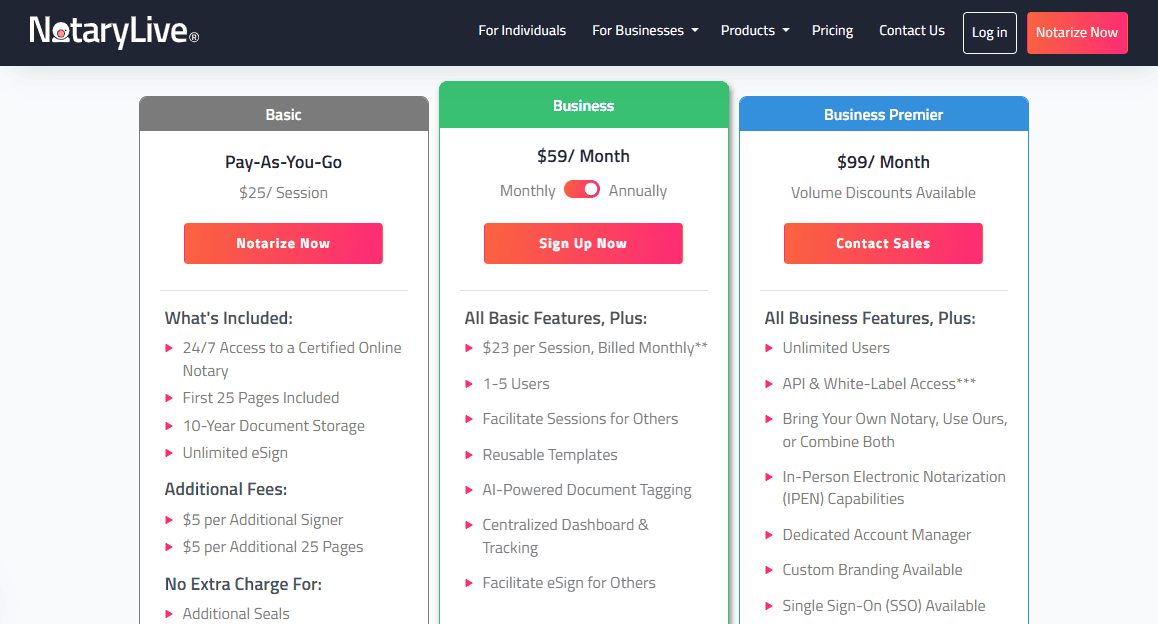Toggle the Monthly/Annually billing switch
This screenshot has width=1158, height=624.
click(582, 190)
